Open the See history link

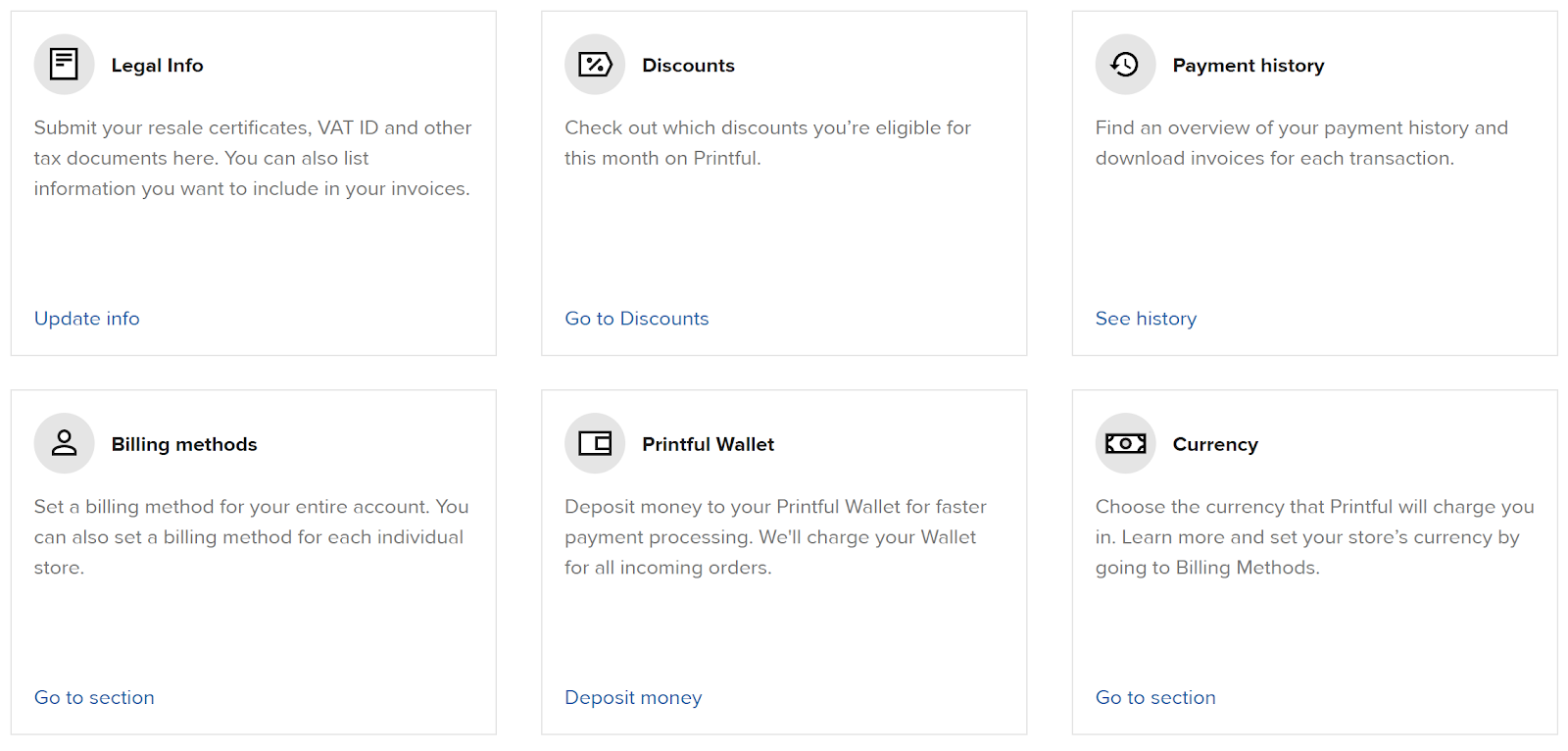point(1146,319)
